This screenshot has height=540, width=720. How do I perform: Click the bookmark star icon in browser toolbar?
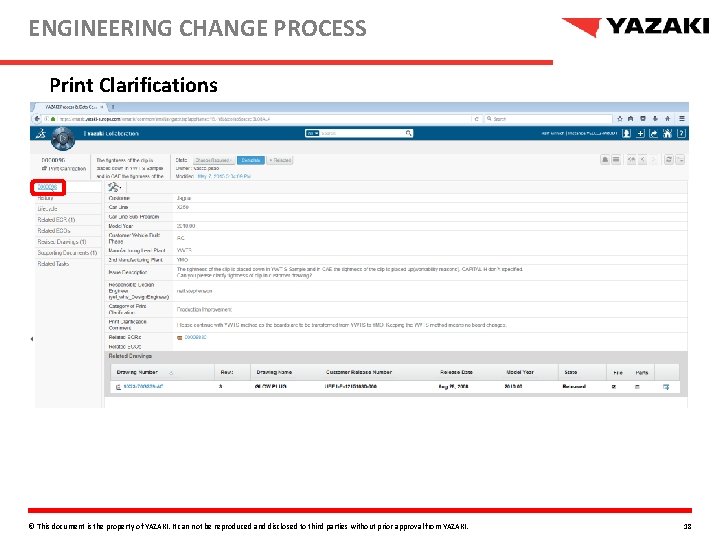pos(619,118)
